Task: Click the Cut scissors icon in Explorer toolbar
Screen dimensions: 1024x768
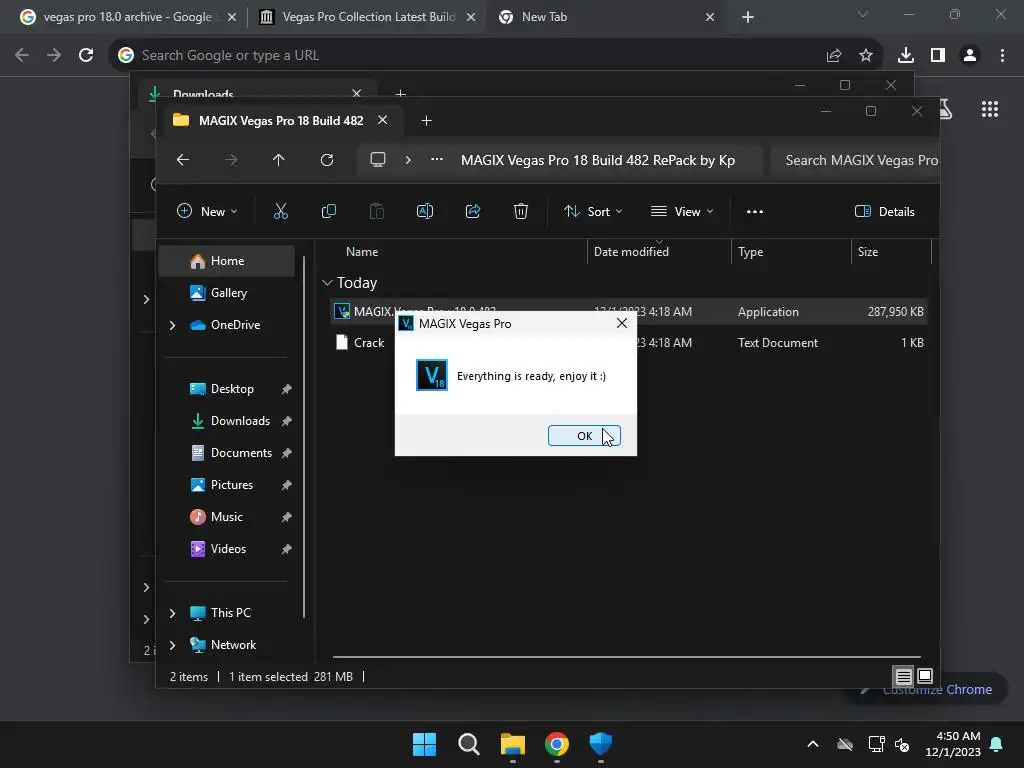Action: tap(281, 211)
